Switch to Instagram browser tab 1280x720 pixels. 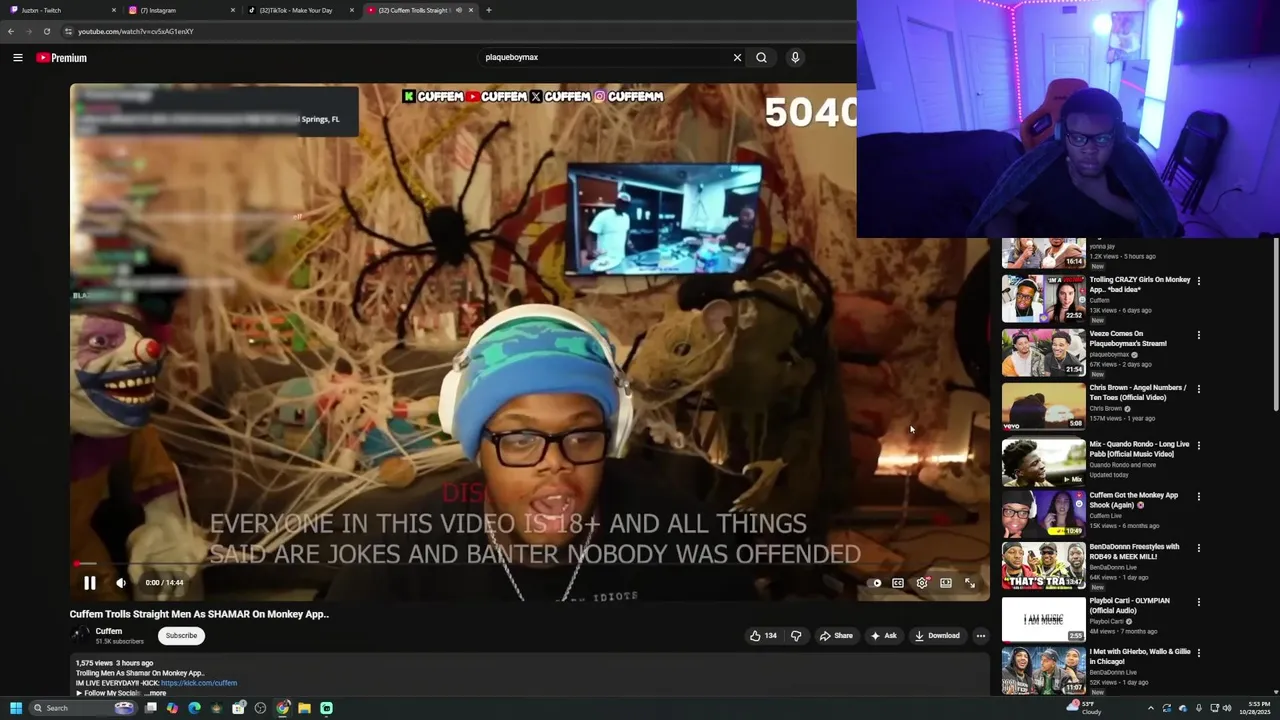(180, 10)
